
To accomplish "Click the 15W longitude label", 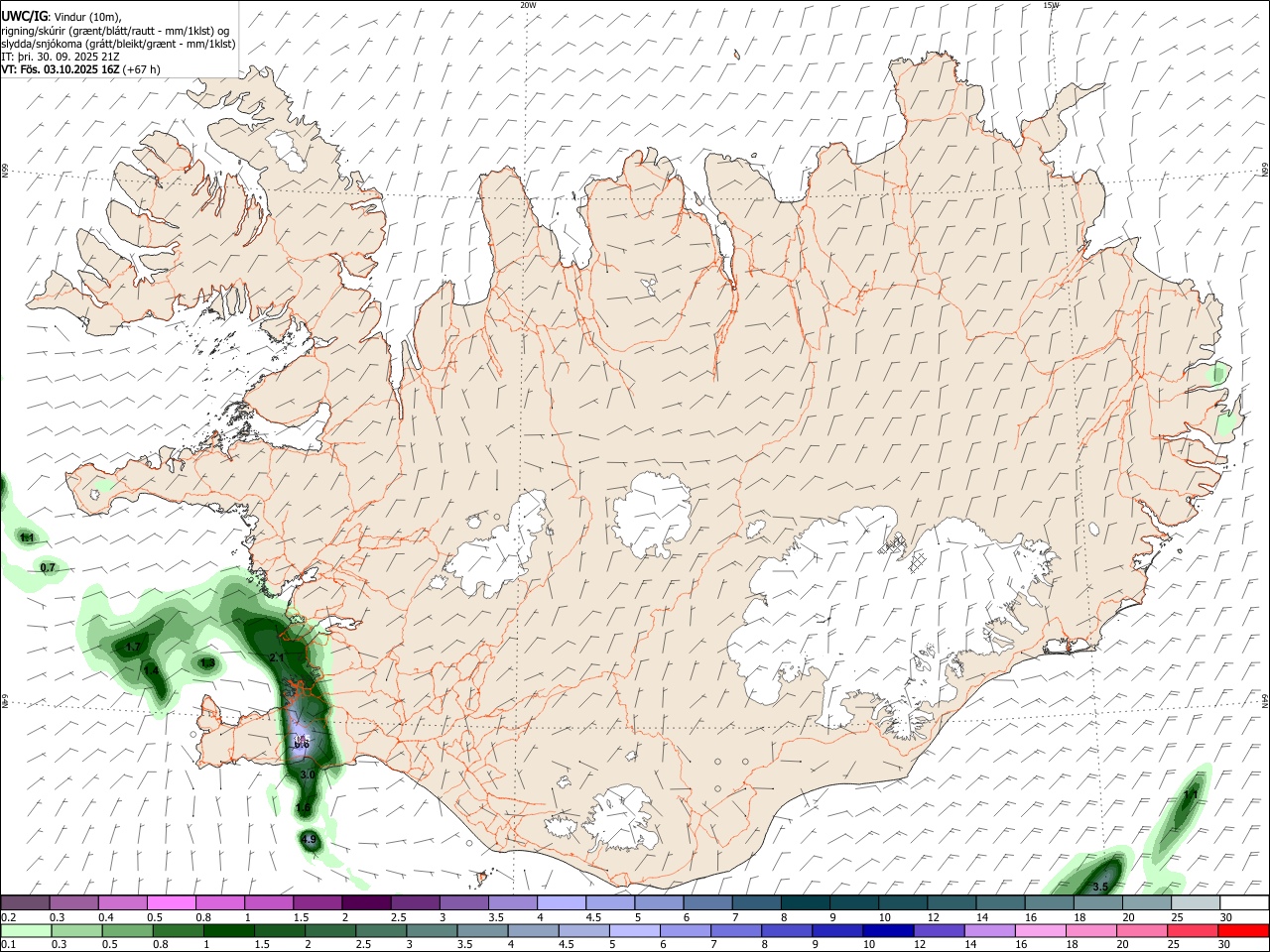I will pyautogui.click(x=1051, y=4).
